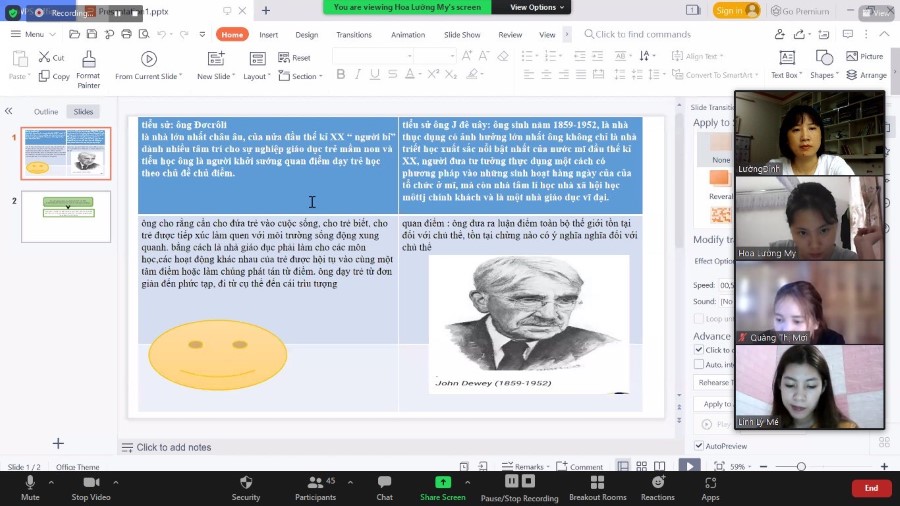Open Zoom Apps

pyautogui.click(x=710, y=488)
